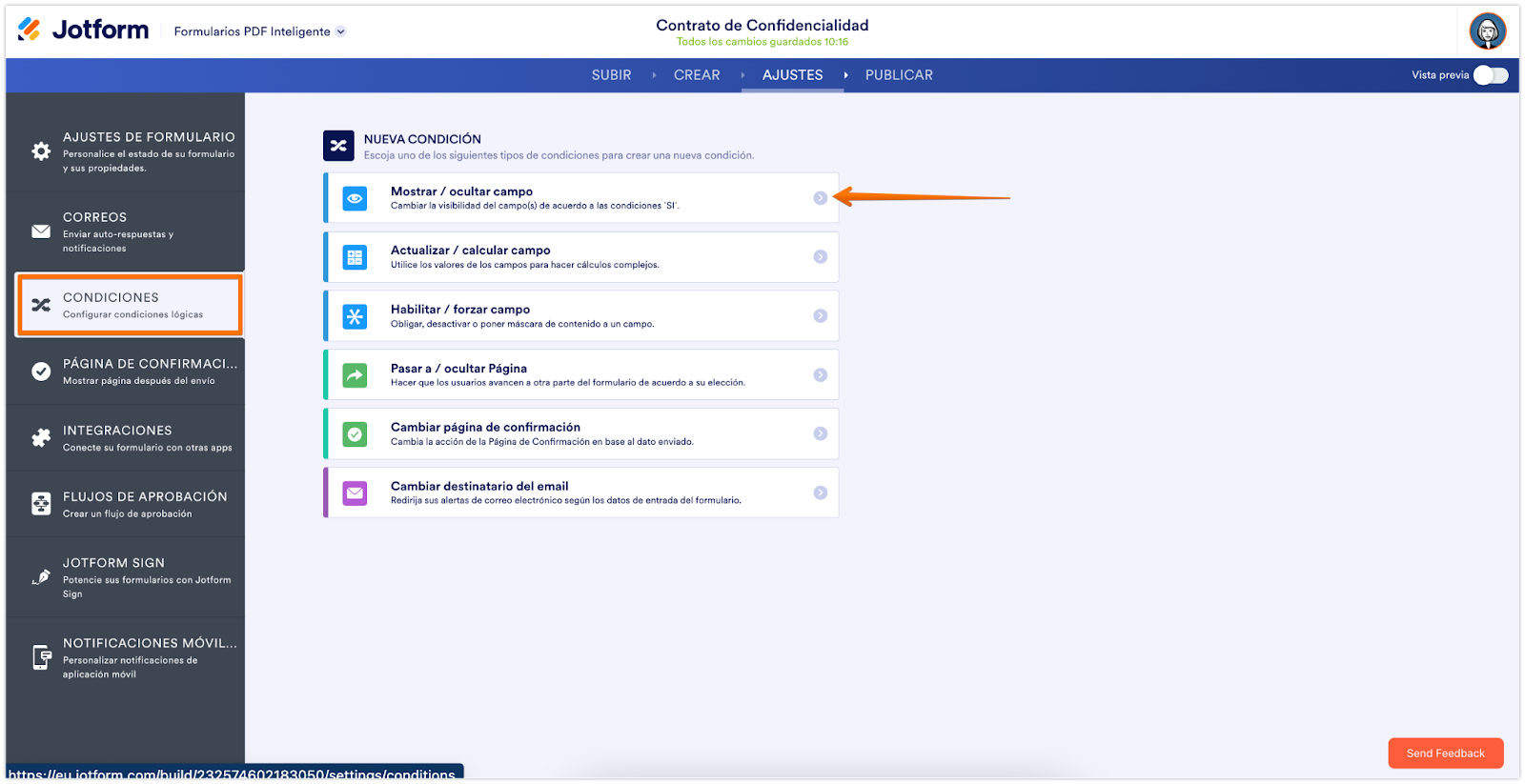This screenshot has width=1525, height=784.
Task: Open the user avatar menu
Action: click(1487, 31)
